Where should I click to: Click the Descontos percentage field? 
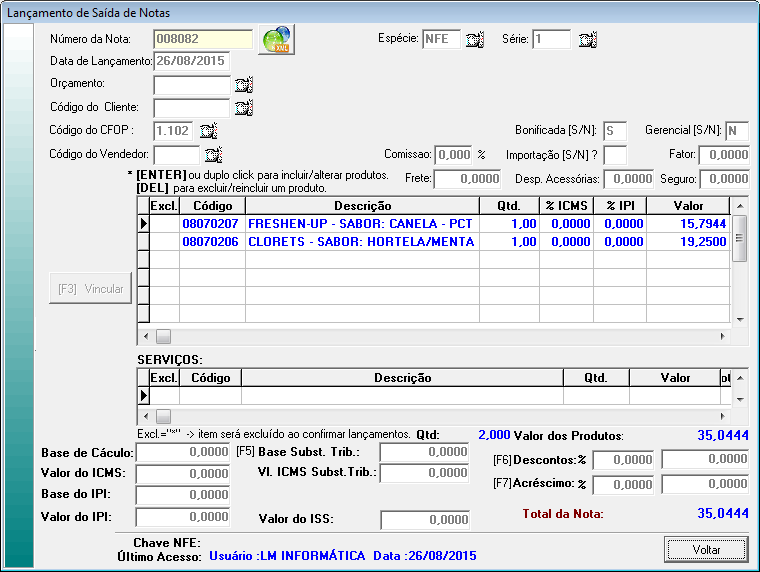(624, 460)
